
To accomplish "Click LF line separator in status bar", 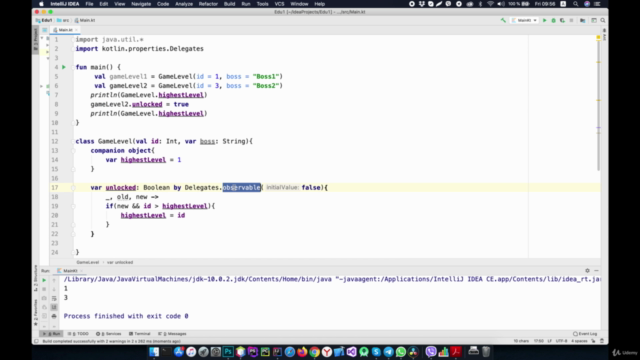I will [x=549, y=341].
